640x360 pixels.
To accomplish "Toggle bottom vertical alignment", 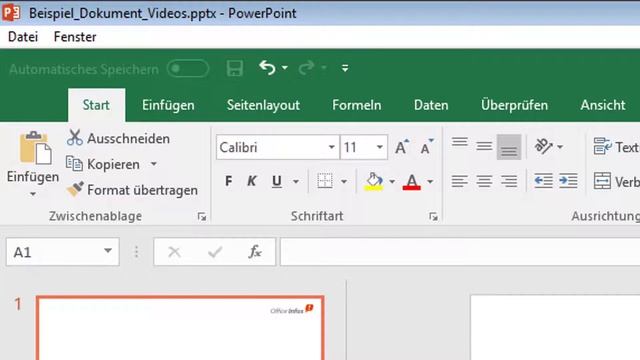I will pos(509,147).
